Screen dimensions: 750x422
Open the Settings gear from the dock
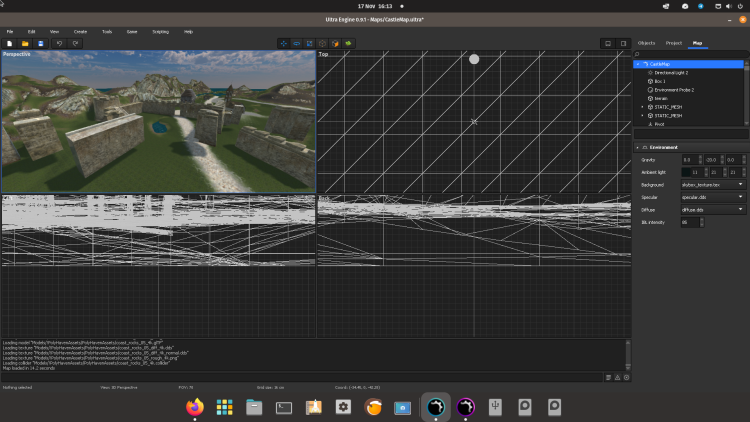(x=343, y=407)
